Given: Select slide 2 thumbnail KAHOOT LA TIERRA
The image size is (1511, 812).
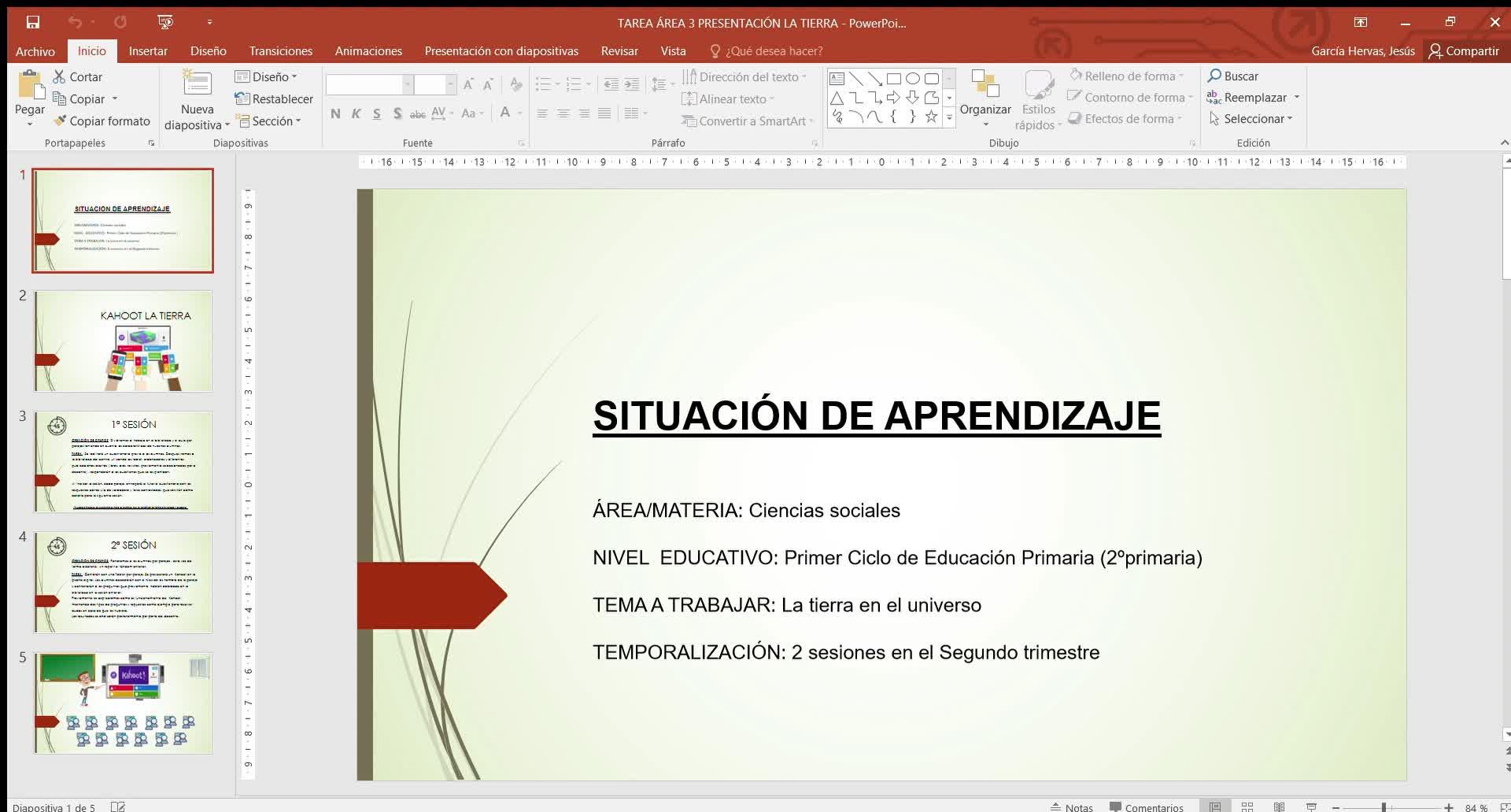Looking at the screenshot, I should [x=123, y=341].
